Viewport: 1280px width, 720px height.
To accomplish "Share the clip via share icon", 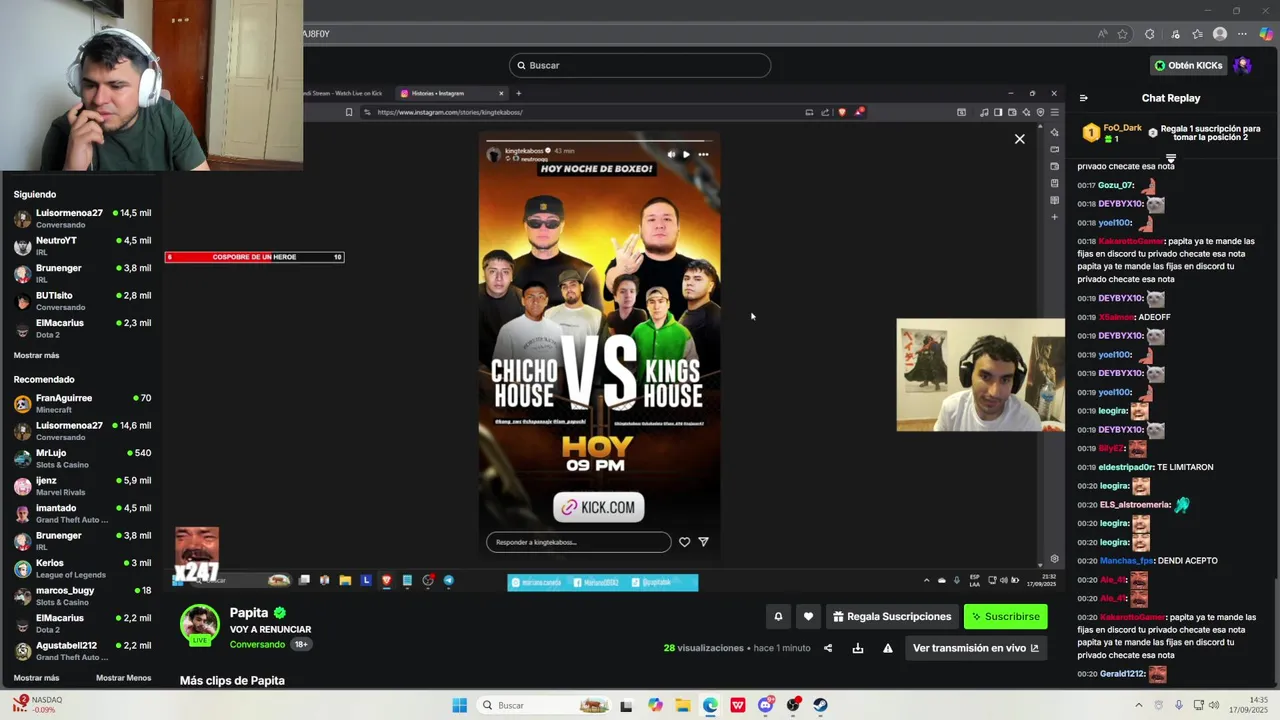I will (828, 648).
